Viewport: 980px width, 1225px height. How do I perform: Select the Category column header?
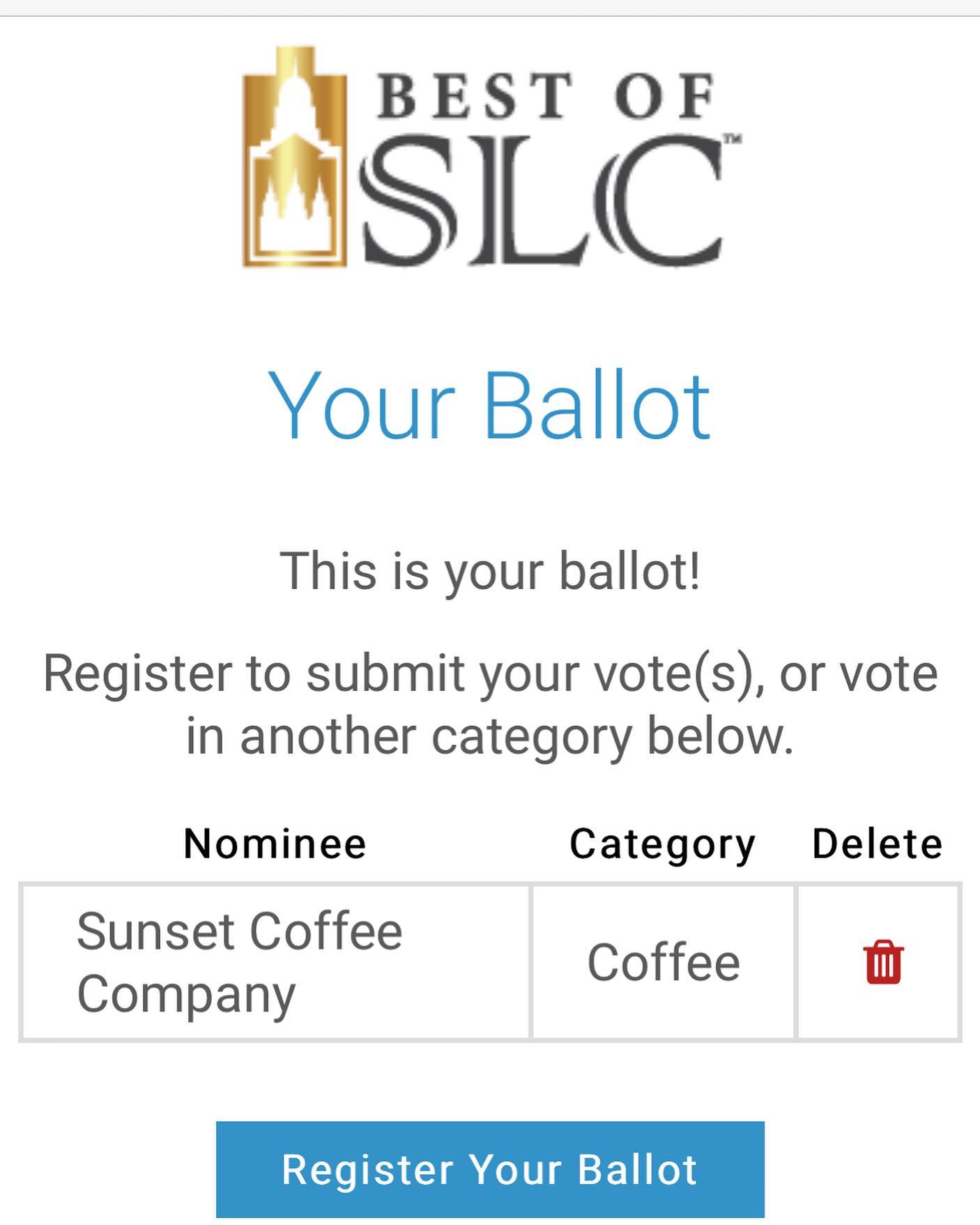point(662,844)
